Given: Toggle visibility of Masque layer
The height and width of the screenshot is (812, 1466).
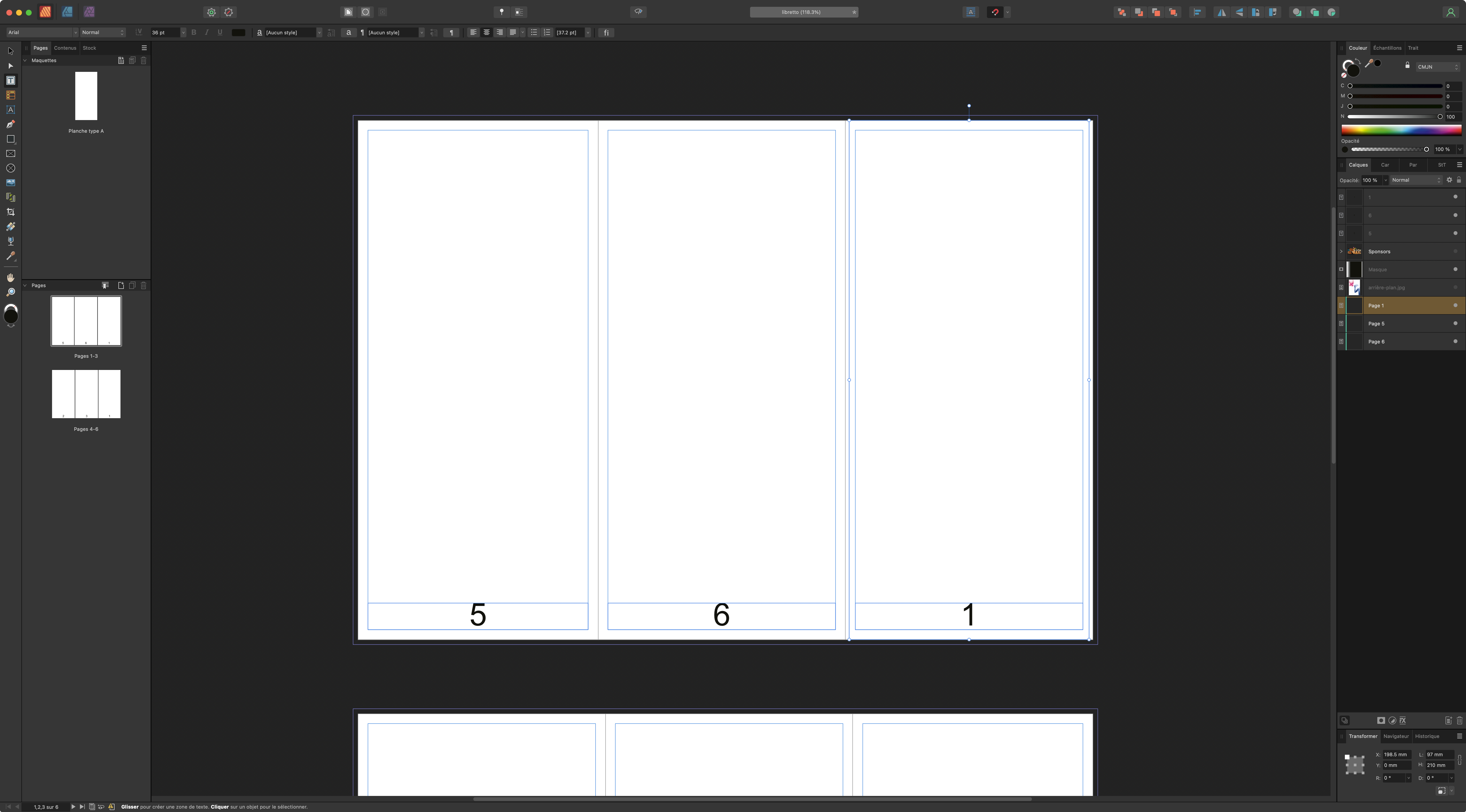Looking at the screenshot, I should (x=1456, y=270).
